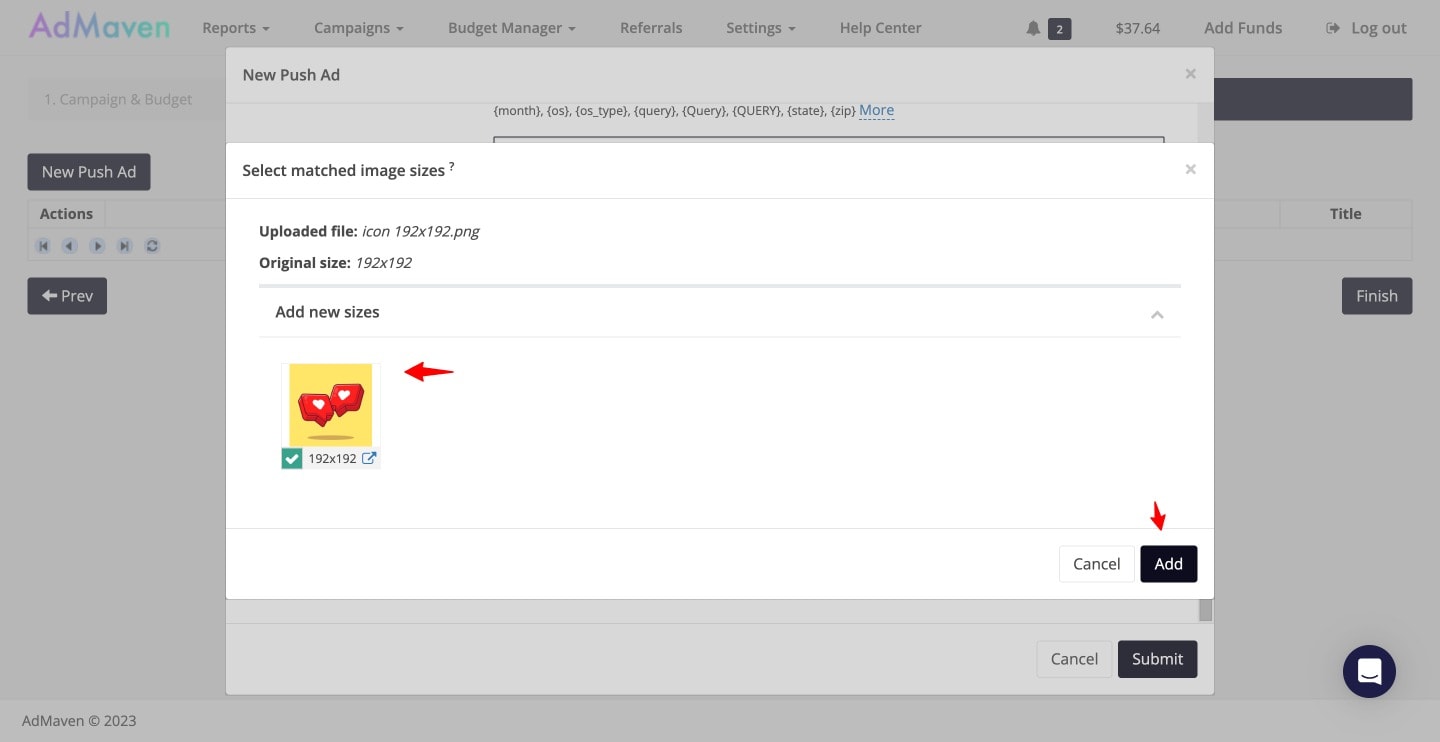Viewport: 1440px width, 742px height.
Task: Refresh the push ads list
Action: point(151,245)
